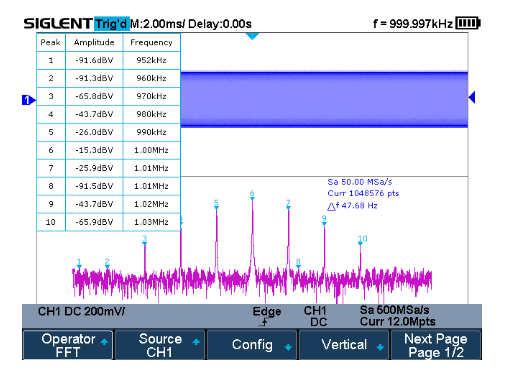Click the trigger level arrow at right edge
Viewport: 506px width, 371px height.
point(472,97)
